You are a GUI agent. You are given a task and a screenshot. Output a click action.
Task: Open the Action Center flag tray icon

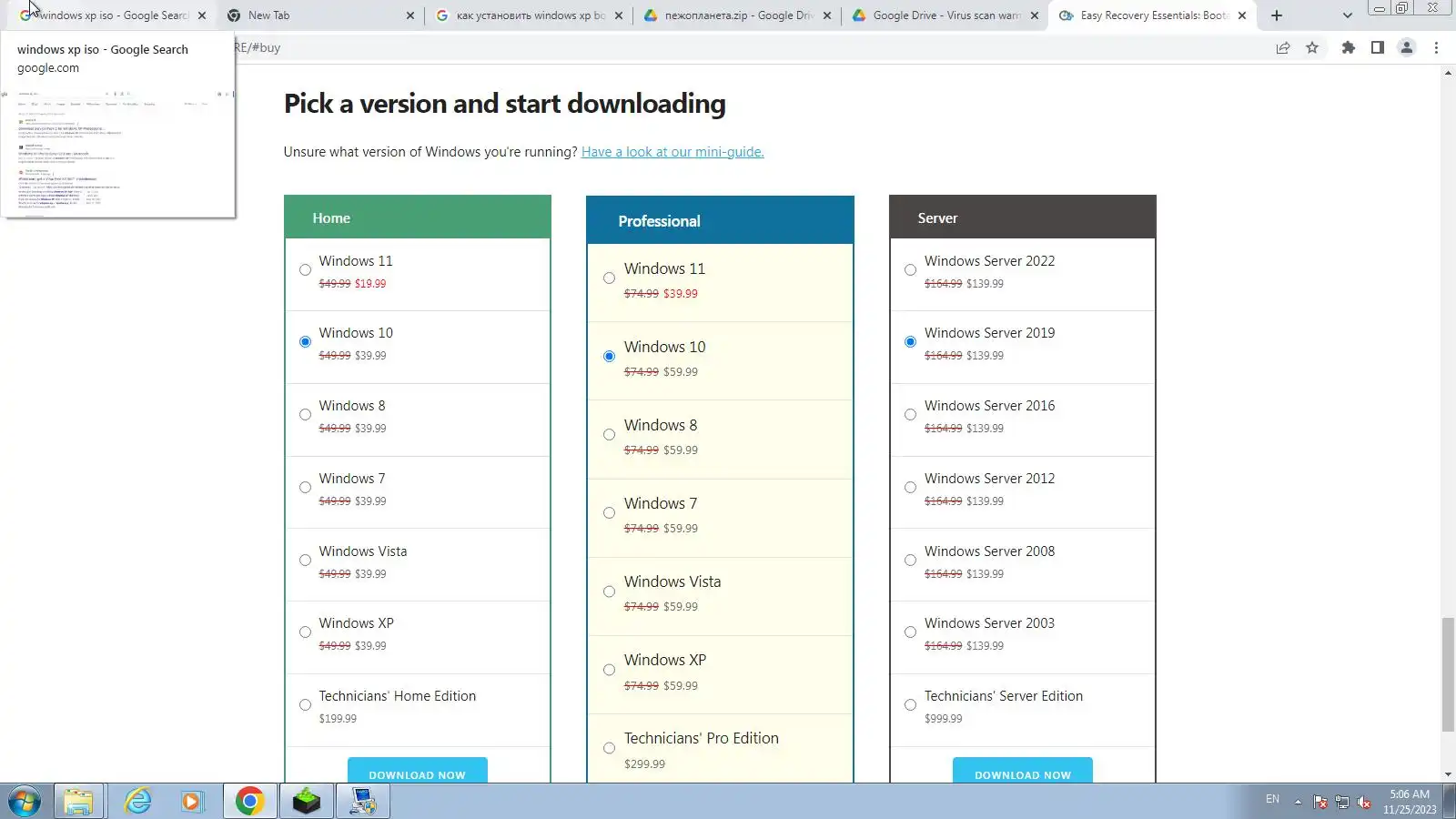point(1320,802)
